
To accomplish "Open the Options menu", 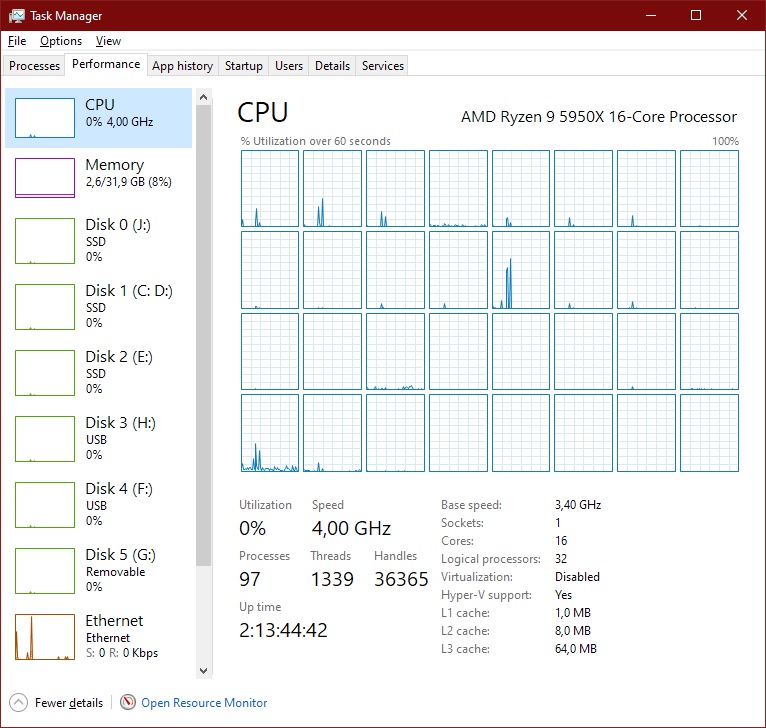I will 61,41.
